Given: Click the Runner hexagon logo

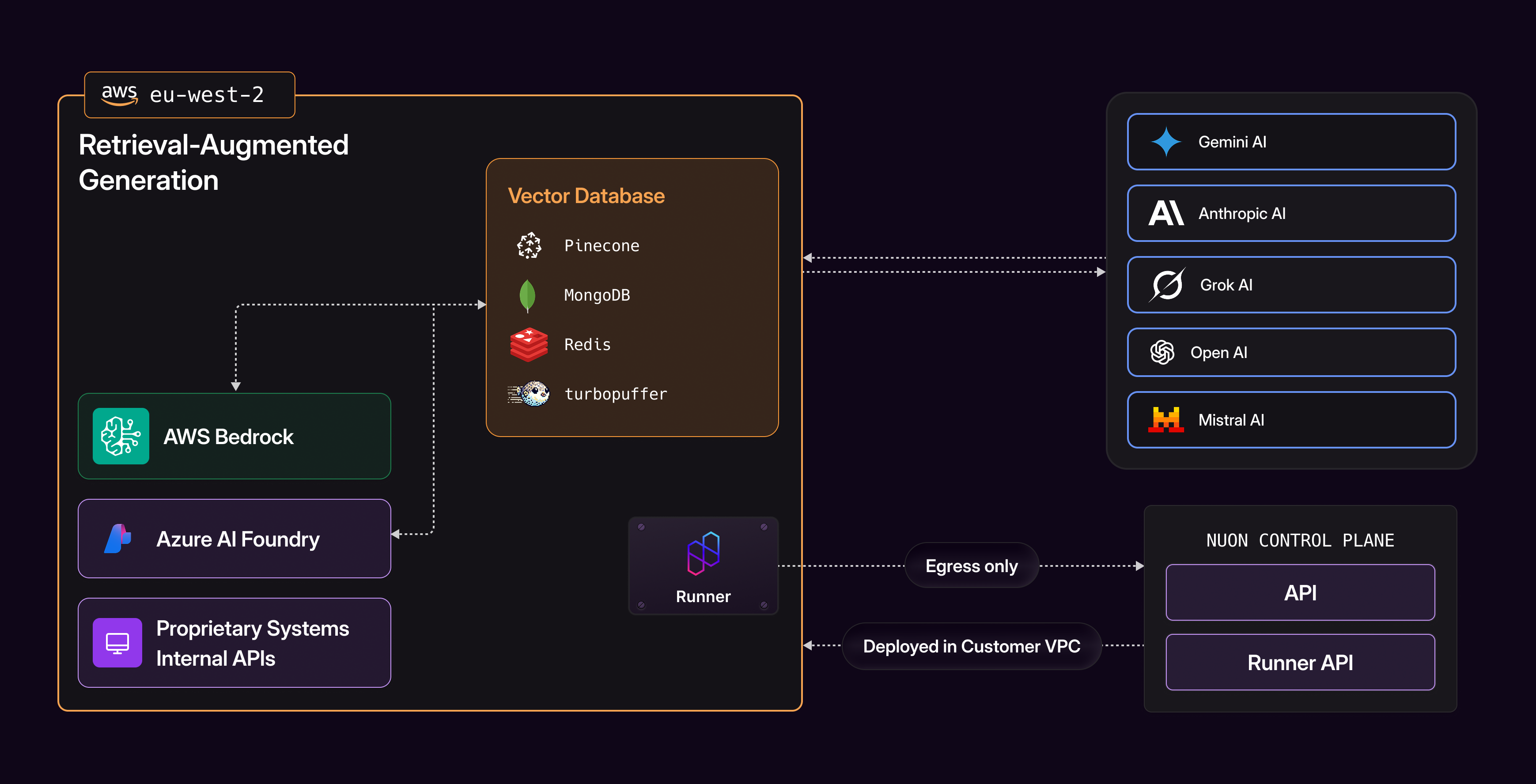Looking at the screenshot, I should 703,553.
